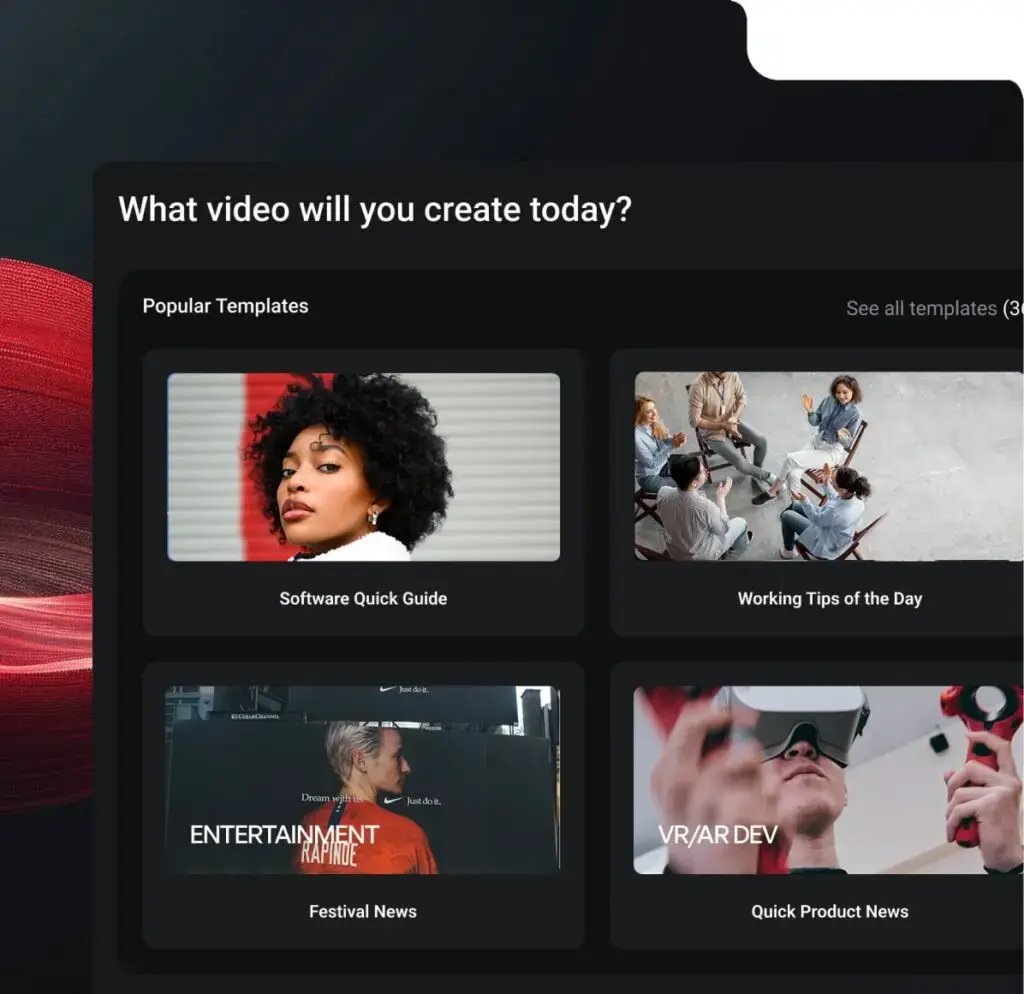This screenshot has height=994, width=1024.
Task: Open the Software Quick Guide template thumbnail
Action: point(363,467)
